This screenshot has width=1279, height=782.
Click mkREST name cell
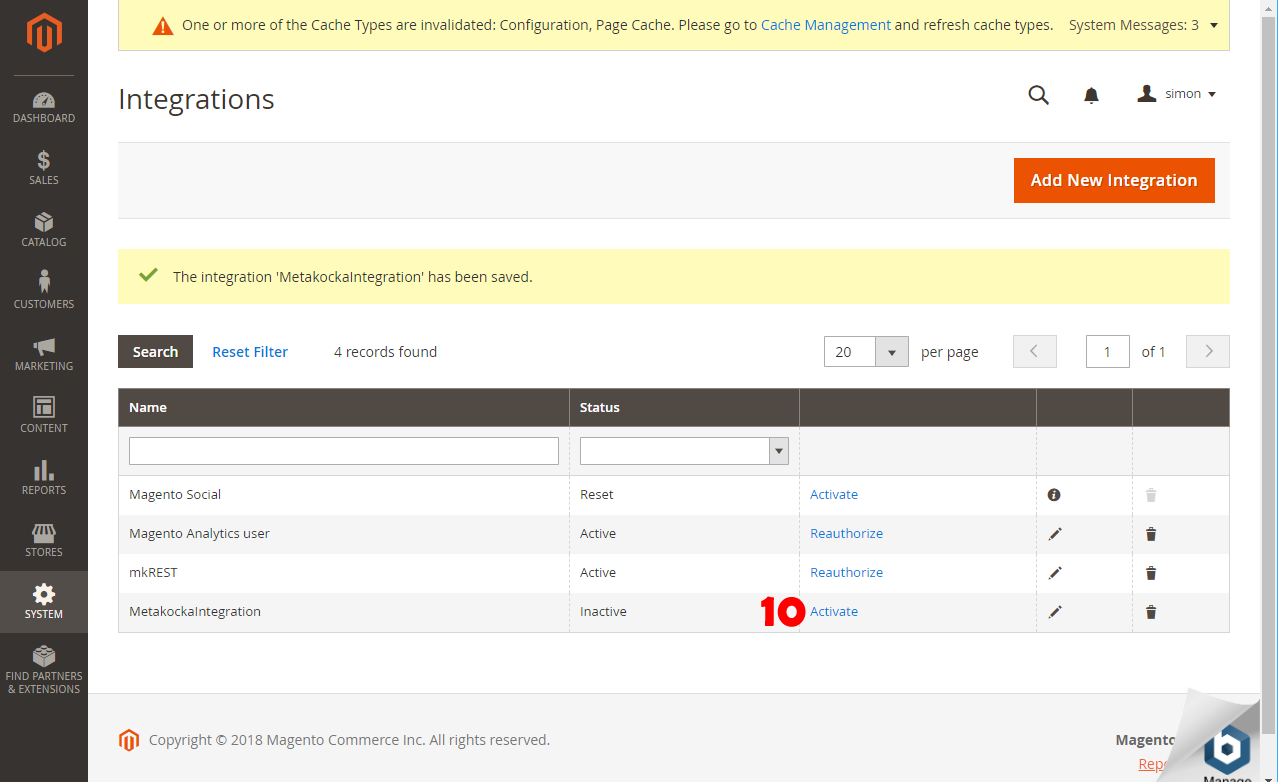coord(344,573)
